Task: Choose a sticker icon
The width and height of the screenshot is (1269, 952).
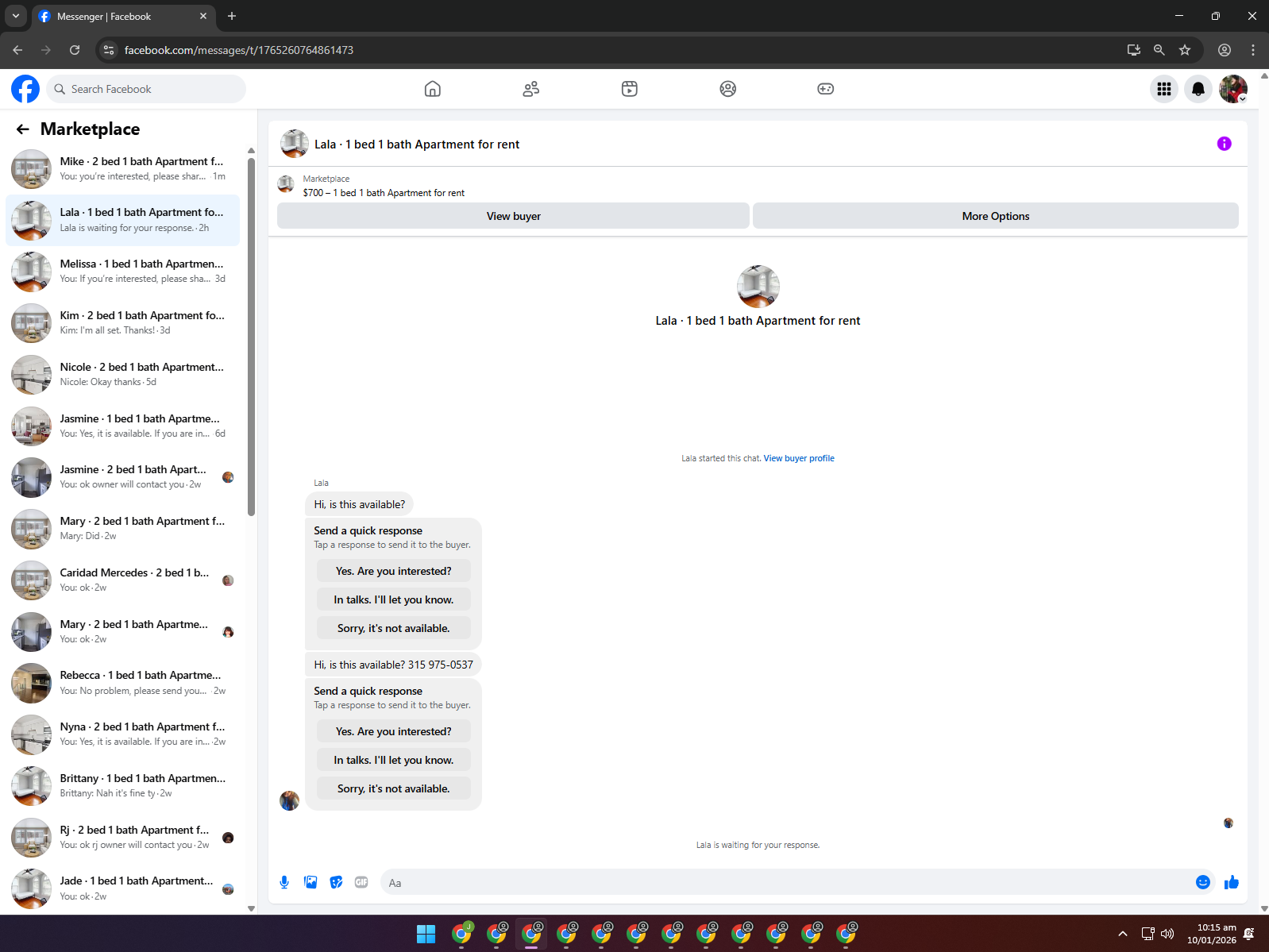Action: pyautogui.click(x=337, y=882)
